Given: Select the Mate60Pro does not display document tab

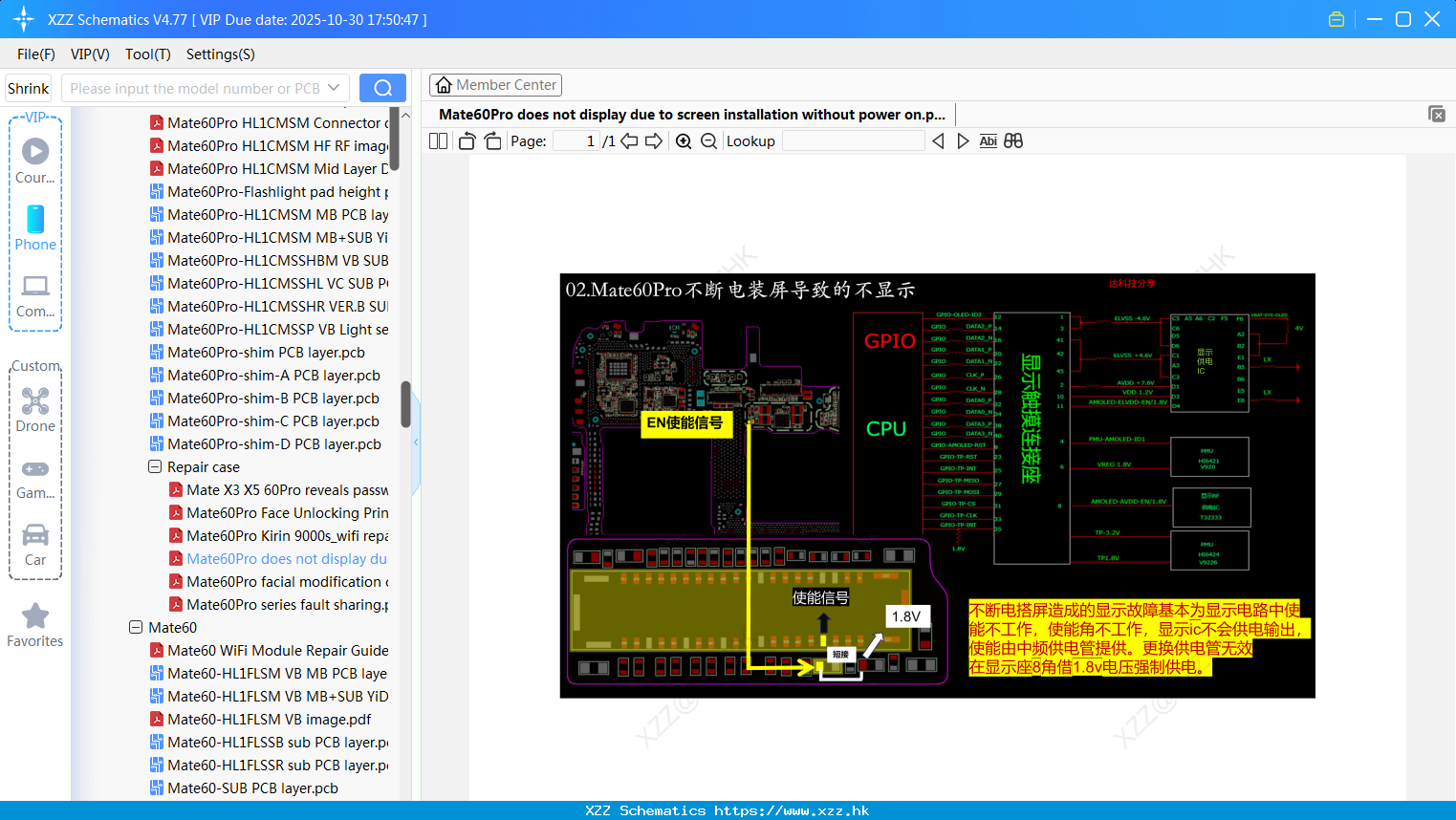Looking at the screenshot, I should [x=692, y=115].
